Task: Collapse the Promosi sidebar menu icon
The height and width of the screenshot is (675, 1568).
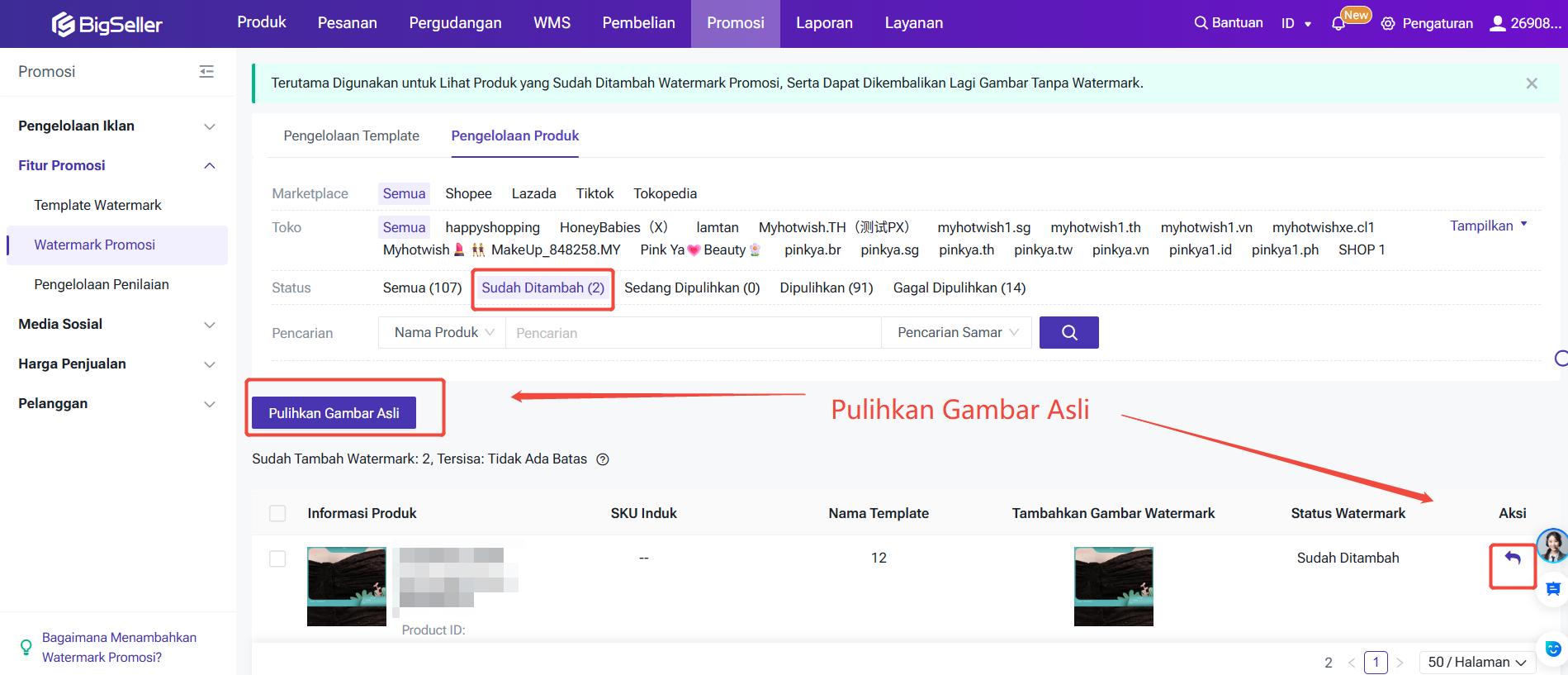Action: (206, 72)
